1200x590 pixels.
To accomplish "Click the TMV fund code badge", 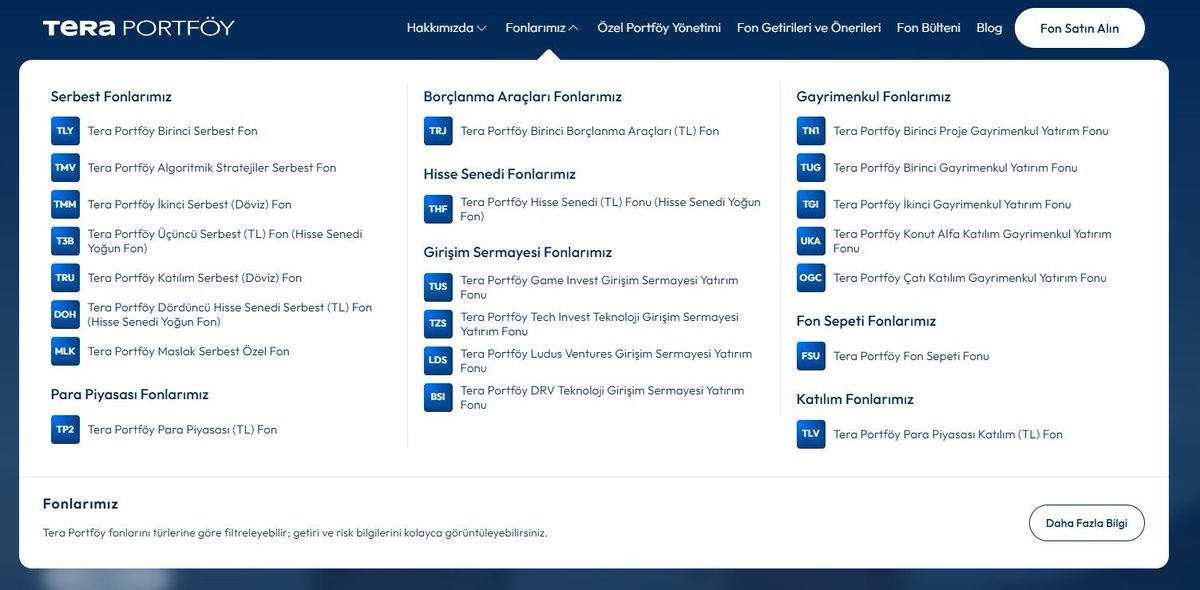I will pyautogui.click(x=65, y=168).
